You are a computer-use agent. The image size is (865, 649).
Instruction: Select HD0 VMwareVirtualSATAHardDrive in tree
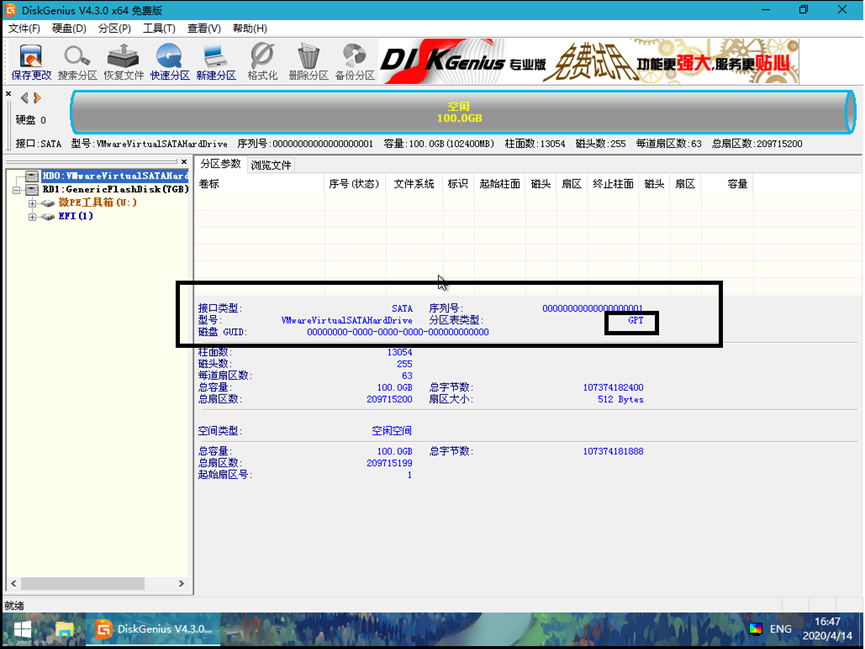[x=115, y=175]
